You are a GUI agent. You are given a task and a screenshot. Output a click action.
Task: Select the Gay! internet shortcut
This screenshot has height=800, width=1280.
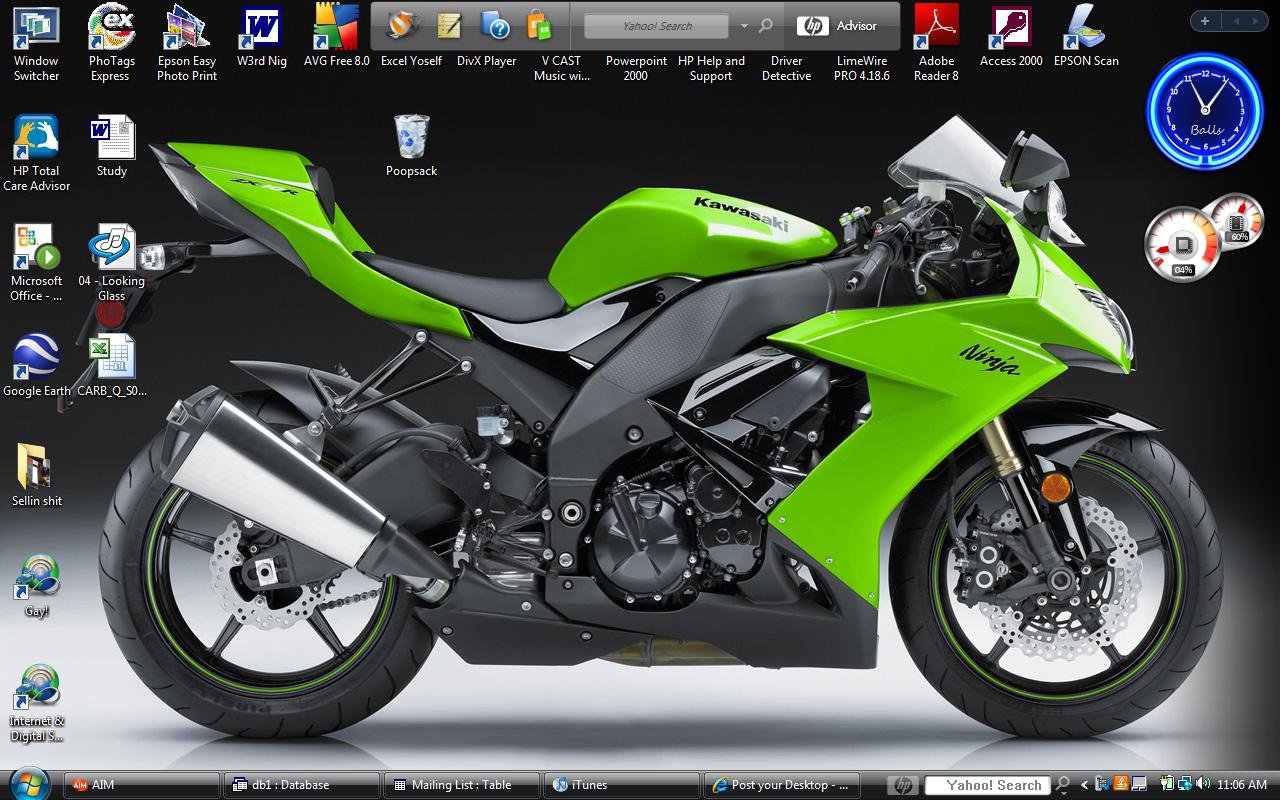pyautogui.click(x=36, y=587)
